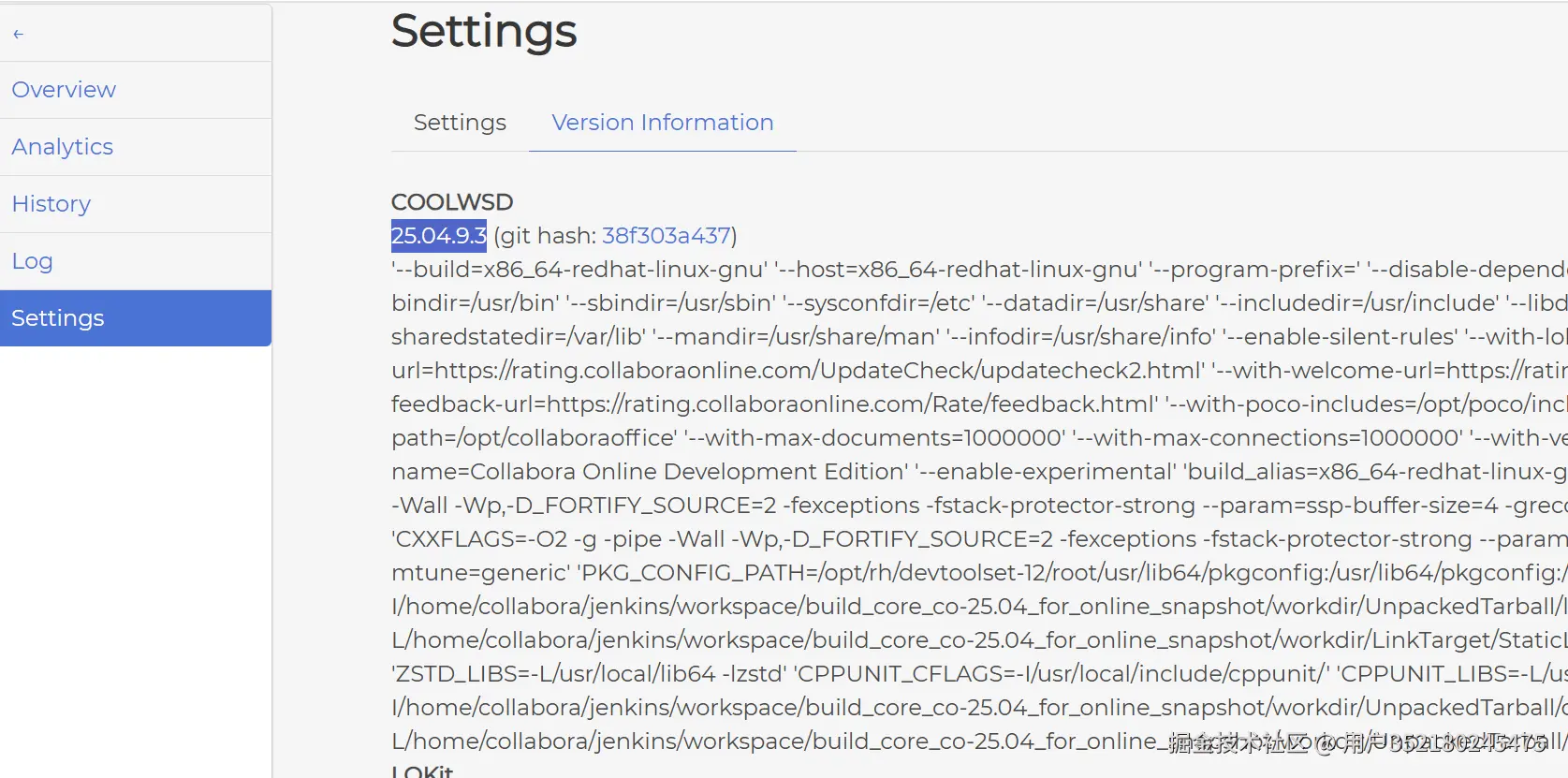Click the '--build=x86_64-redhat-linux-gnu' option text
1568x778 pixels.
[x=579, y=270]
